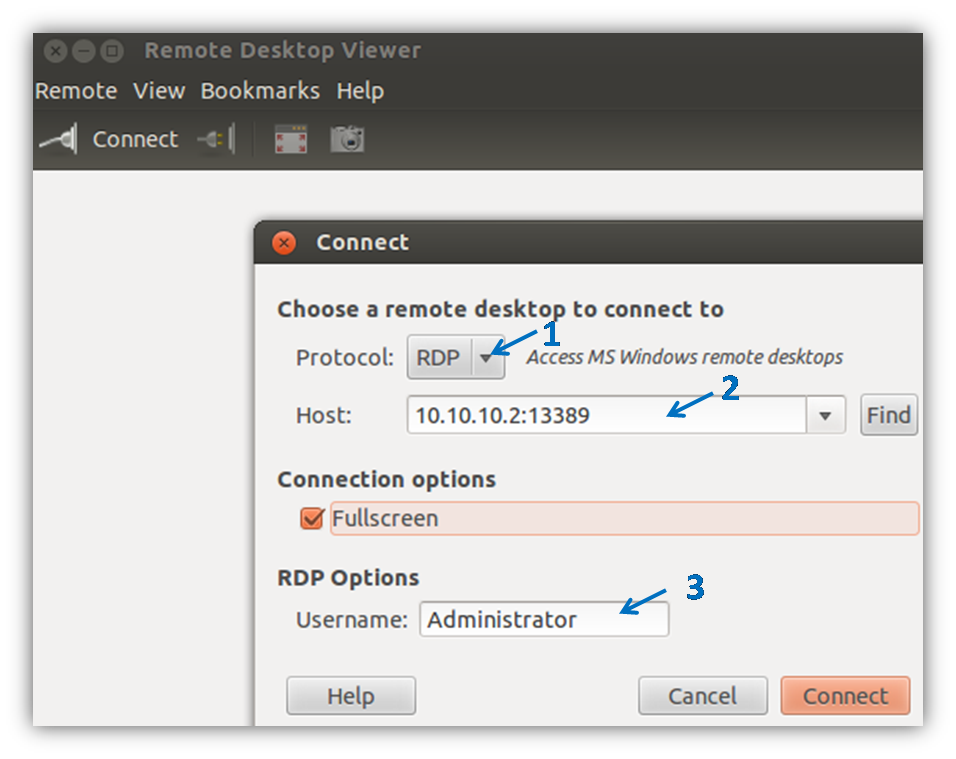Click the Connect plug icon in toolbar
The image size is (956, 759).
pyautogui.click(x=59, y=139)
